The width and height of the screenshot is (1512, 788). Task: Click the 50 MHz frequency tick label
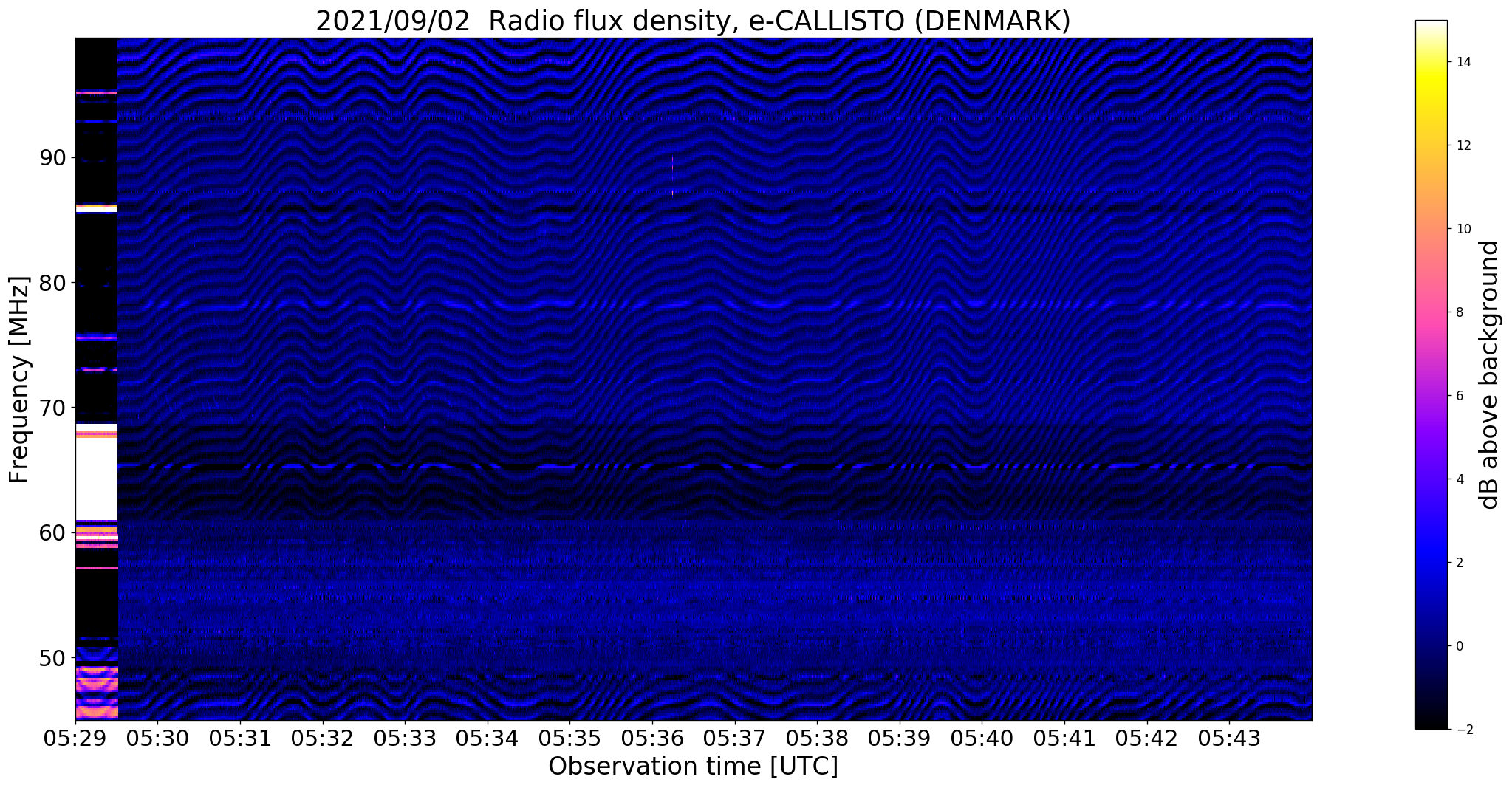click(x=53, y=657)
